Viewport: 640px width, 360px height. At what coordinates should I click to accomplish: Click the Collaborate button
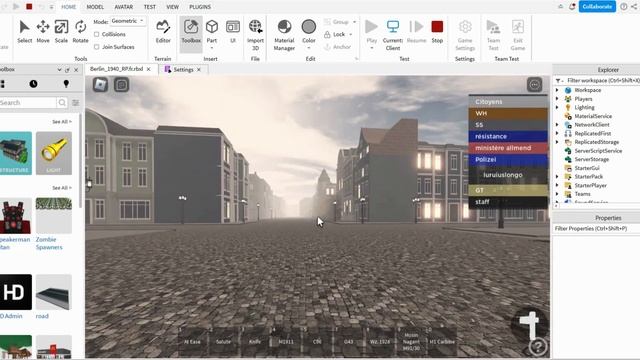click(x=597, y=7)
